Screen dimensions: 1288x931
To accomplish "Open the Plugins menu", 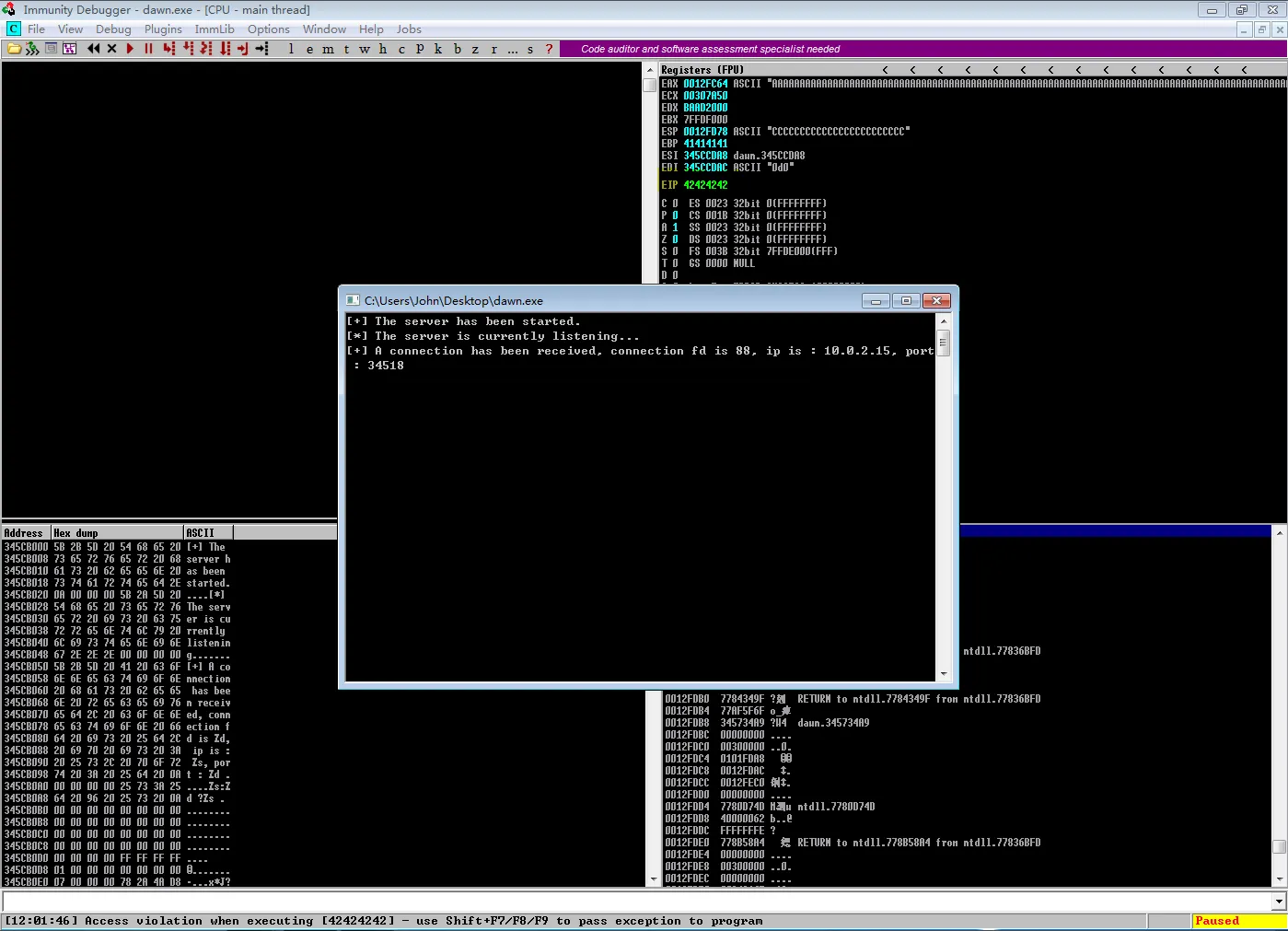I will coord(163,29).
